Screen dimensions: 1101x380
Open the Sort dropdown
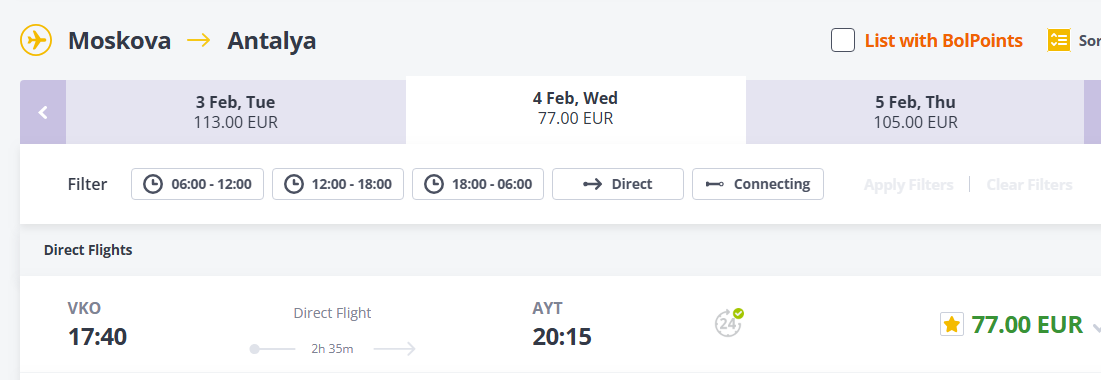(x=1088, y=41)
